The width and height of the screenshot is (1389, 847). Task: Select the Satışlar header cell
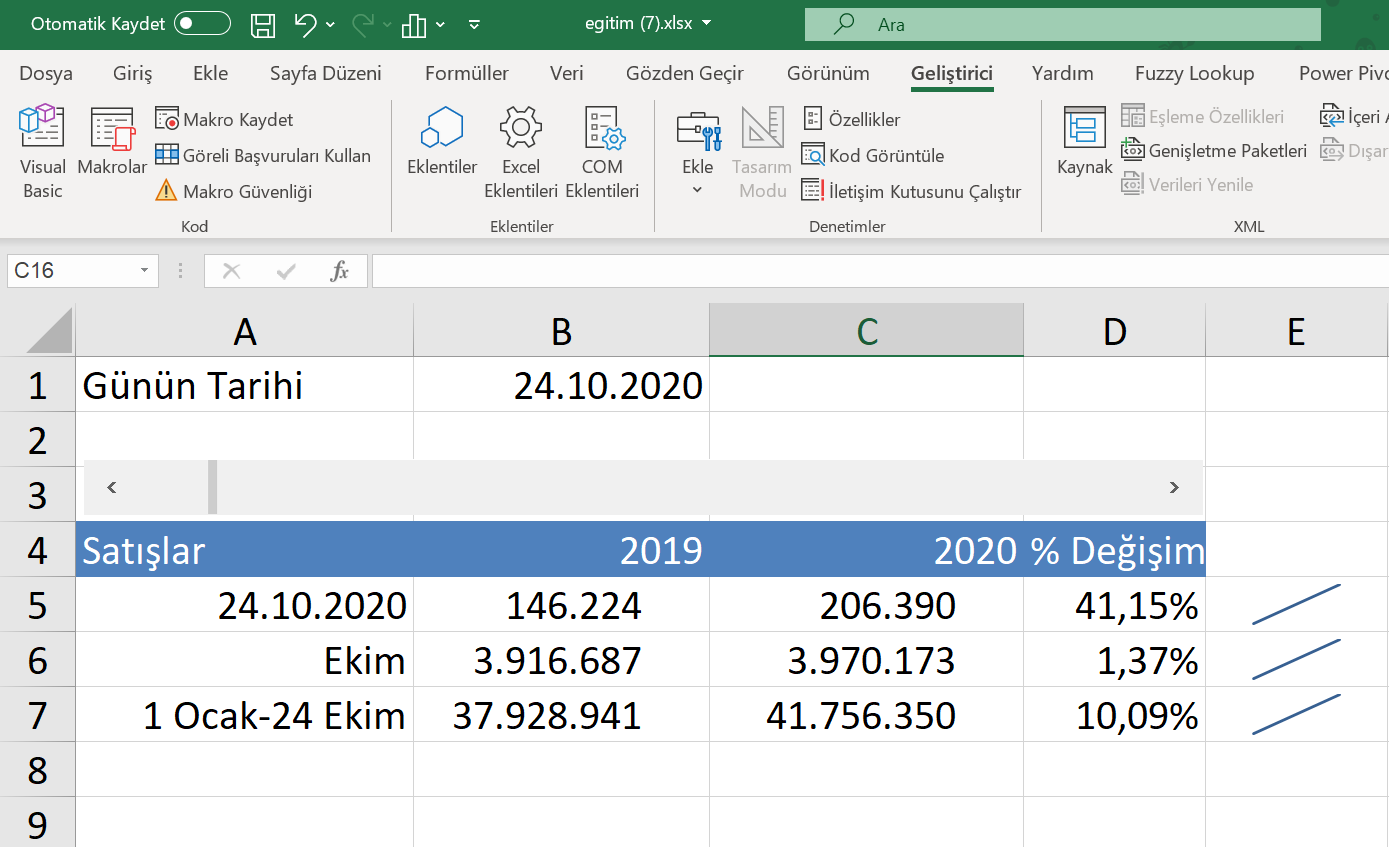point(245,550)
